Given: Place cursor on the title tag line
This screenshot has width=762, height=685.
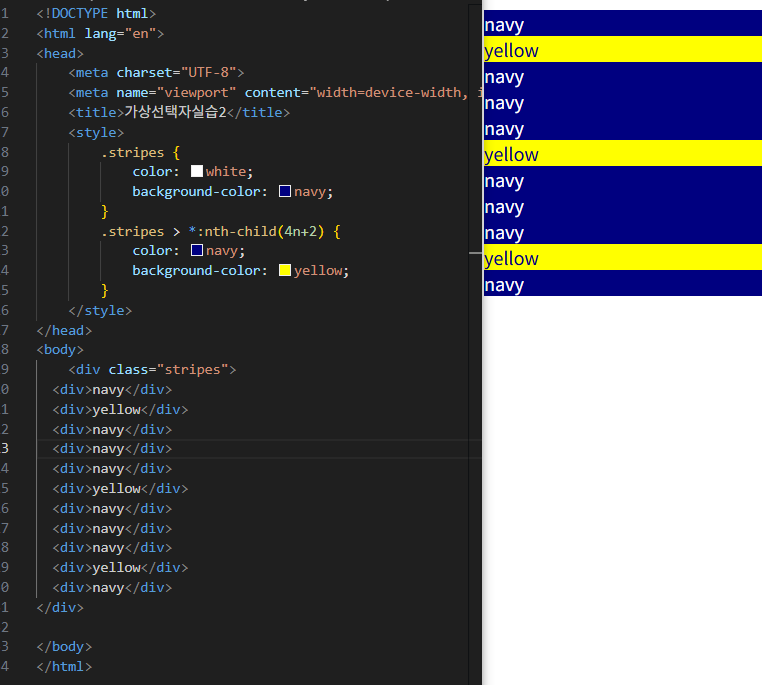Looking at the screenshot, I should 179,112.
